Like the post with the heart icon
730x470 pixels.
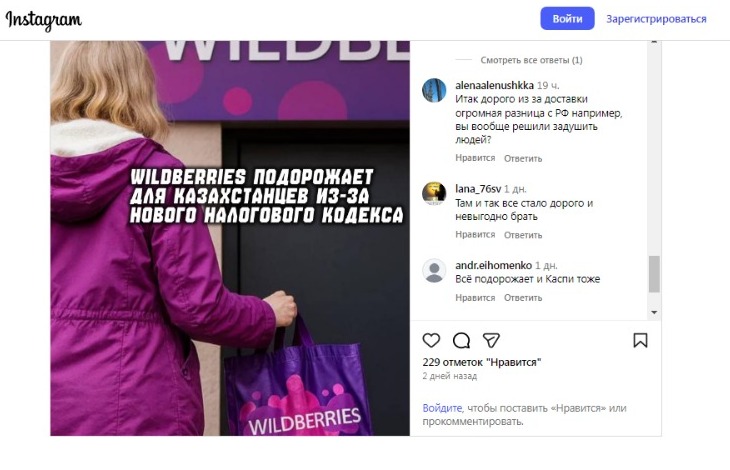click(x=431, y=340)
